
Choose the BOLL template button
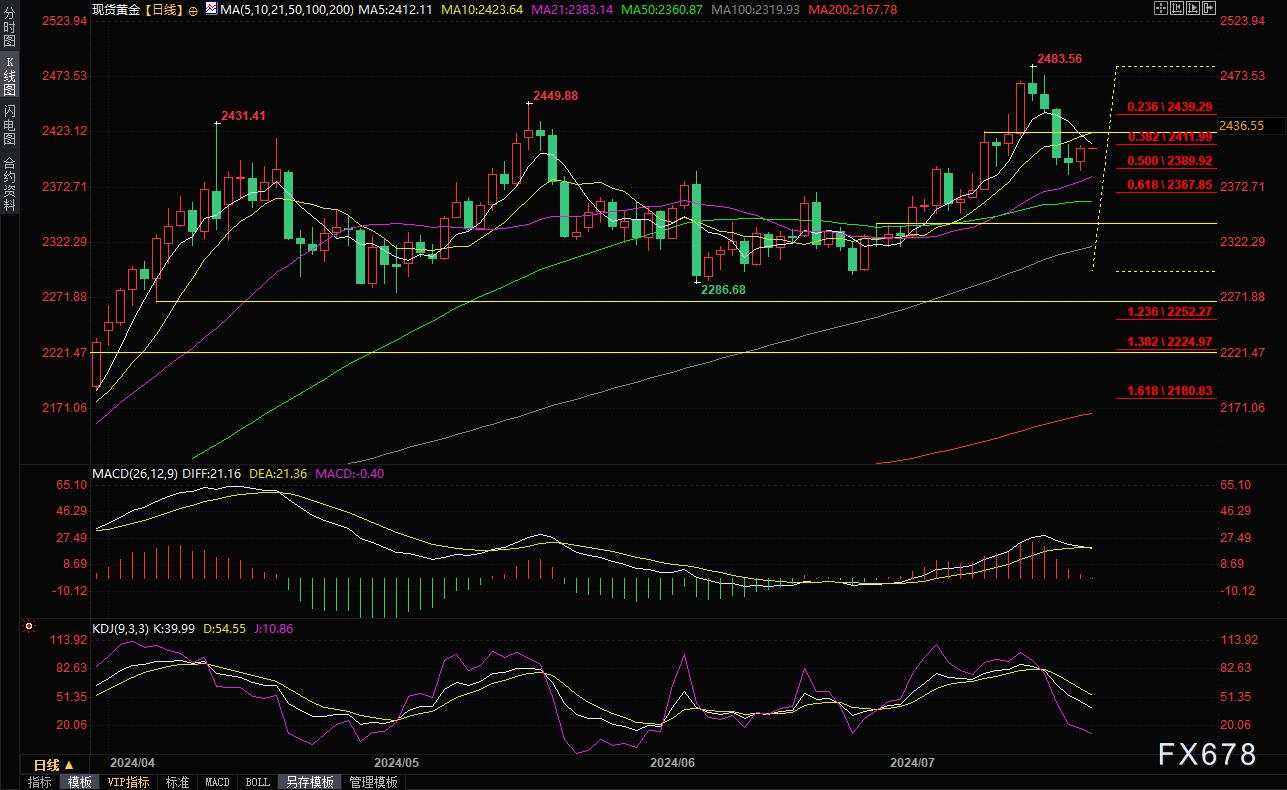pos(257,782)
